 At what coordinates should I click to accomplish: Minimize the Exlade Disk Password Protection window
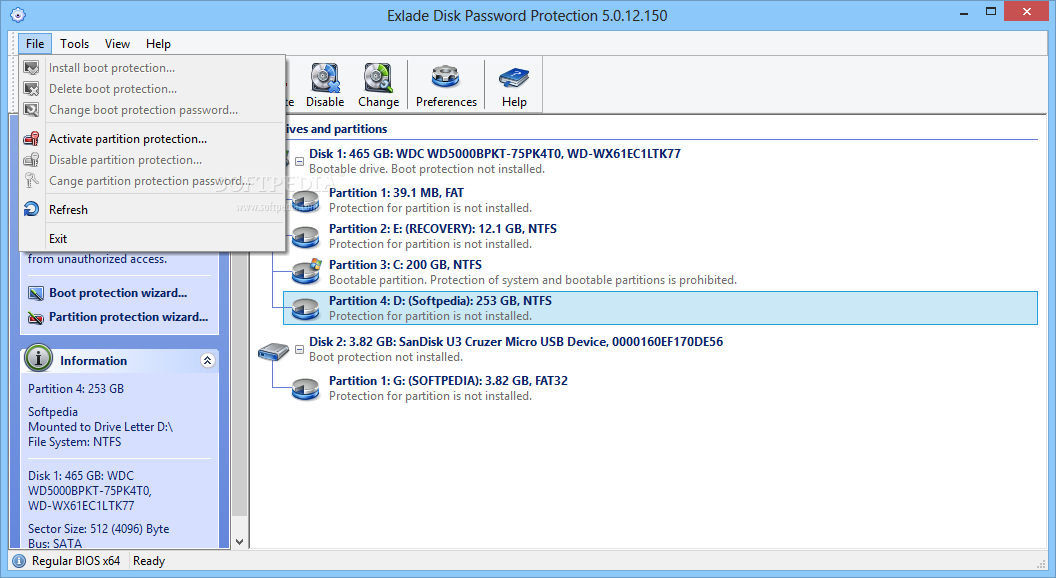click(x=964, y=12)
